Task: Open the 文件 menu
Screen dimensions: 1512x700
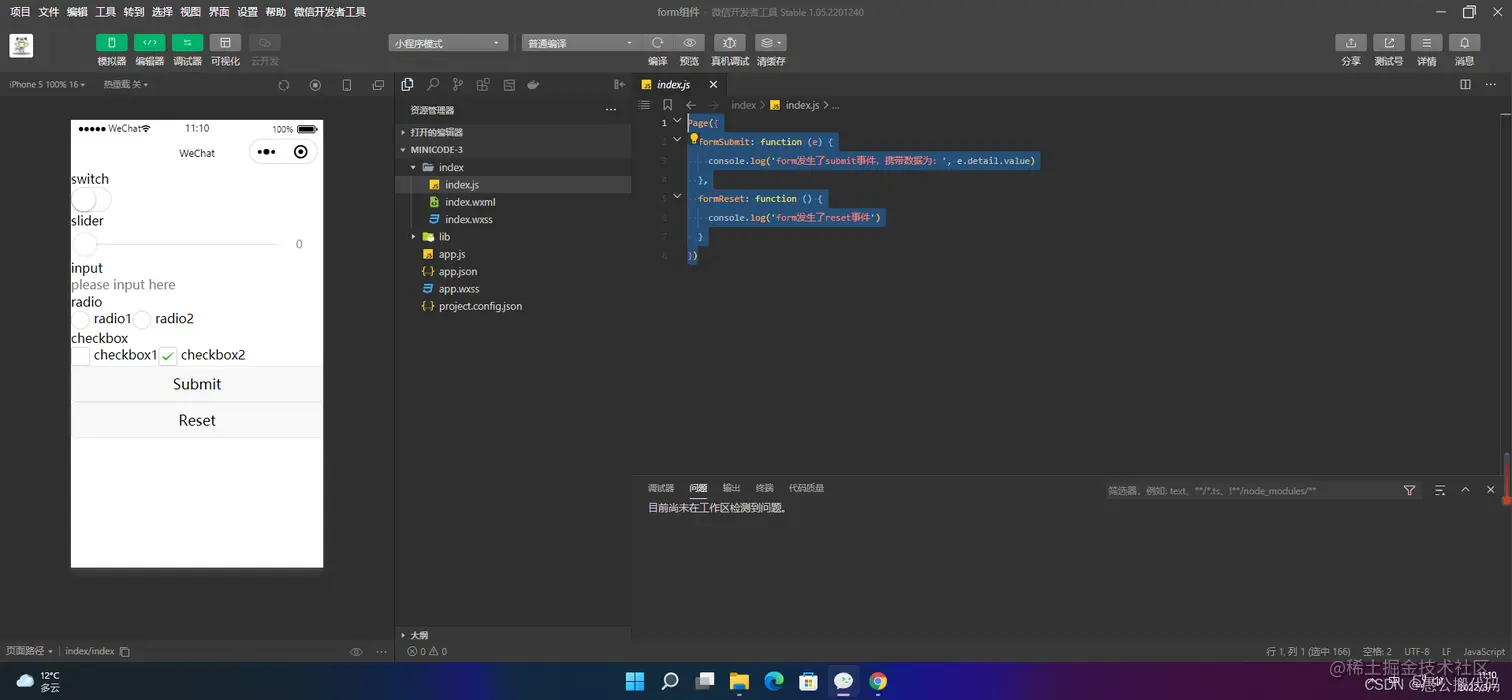Action: (49, 12)
